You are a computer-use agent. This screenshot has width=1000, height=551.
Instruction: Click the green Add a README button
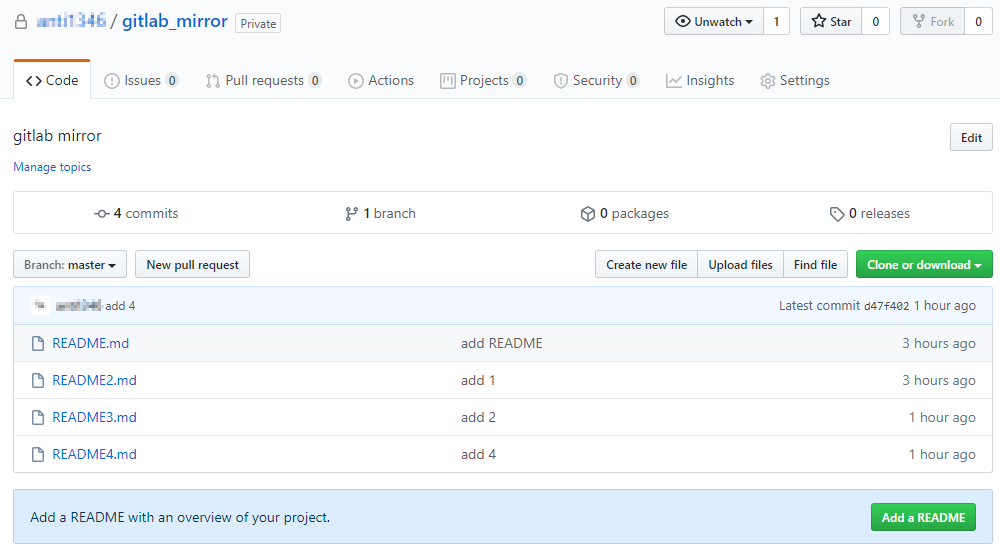coord(923,517)
